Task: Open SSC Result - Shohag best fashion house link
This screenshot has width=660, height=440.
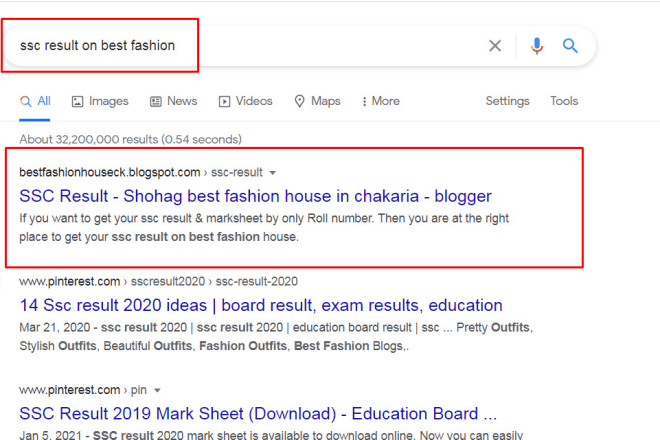Action: 255,196
